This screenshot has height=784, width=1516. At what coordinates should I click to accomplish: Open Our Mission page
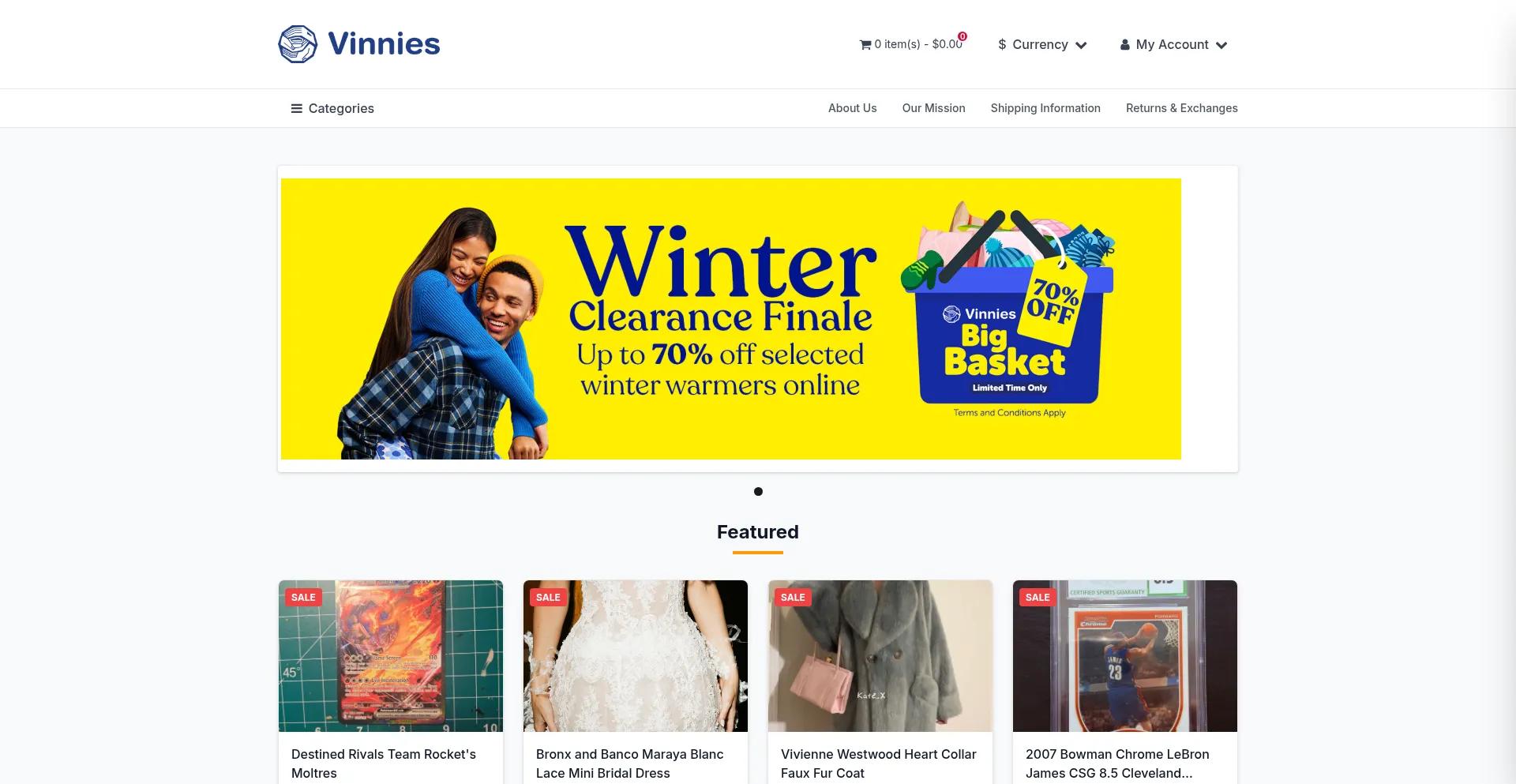(933, 108)
